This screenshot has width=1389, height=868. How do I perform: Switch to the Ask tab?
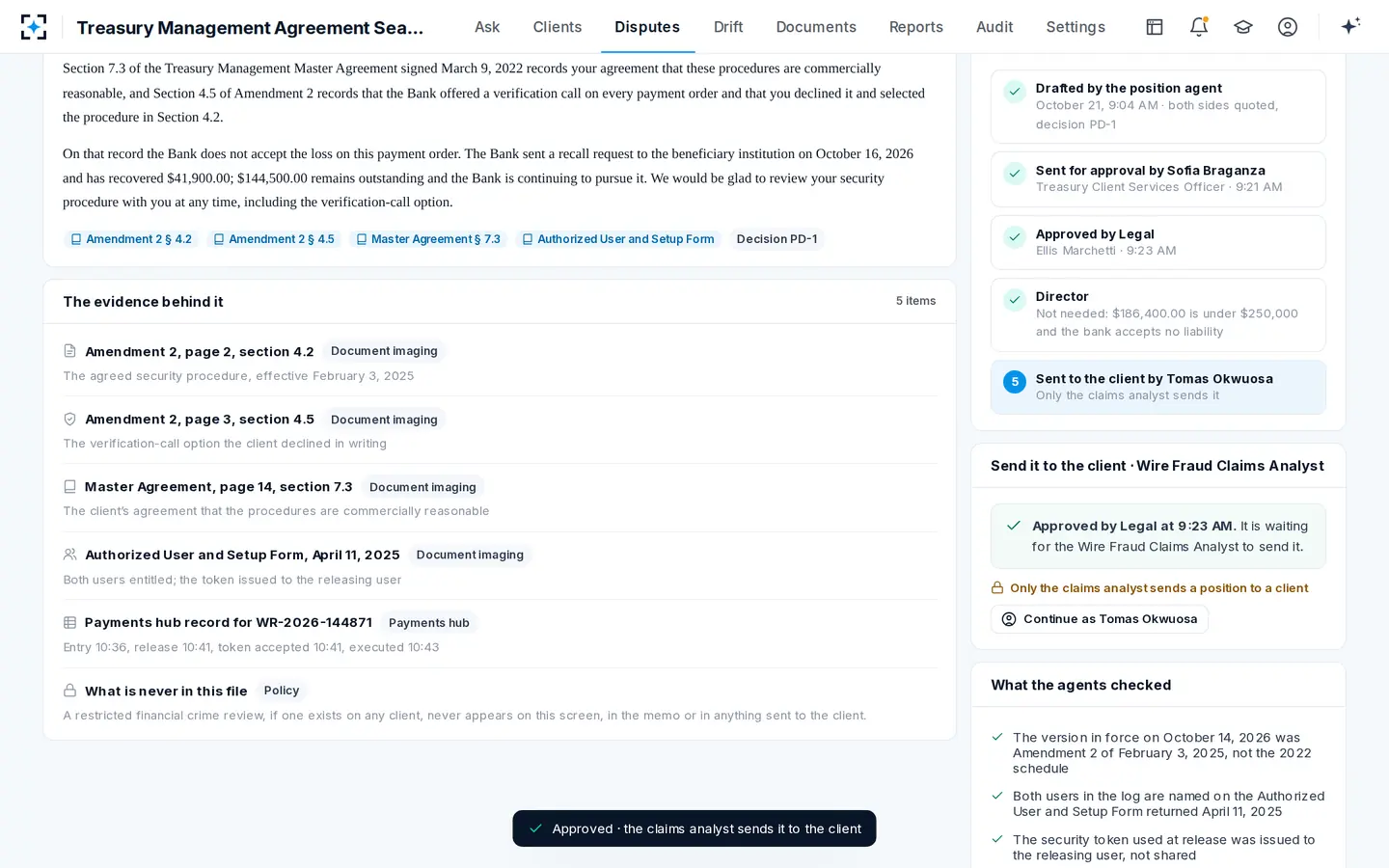487,27
